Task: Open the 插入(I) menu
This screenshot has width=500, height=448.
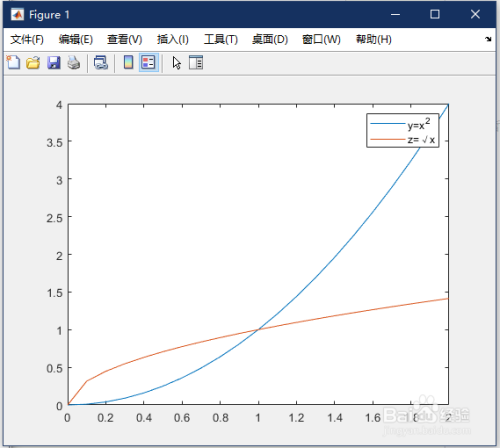Action: (x=173, y=39)
